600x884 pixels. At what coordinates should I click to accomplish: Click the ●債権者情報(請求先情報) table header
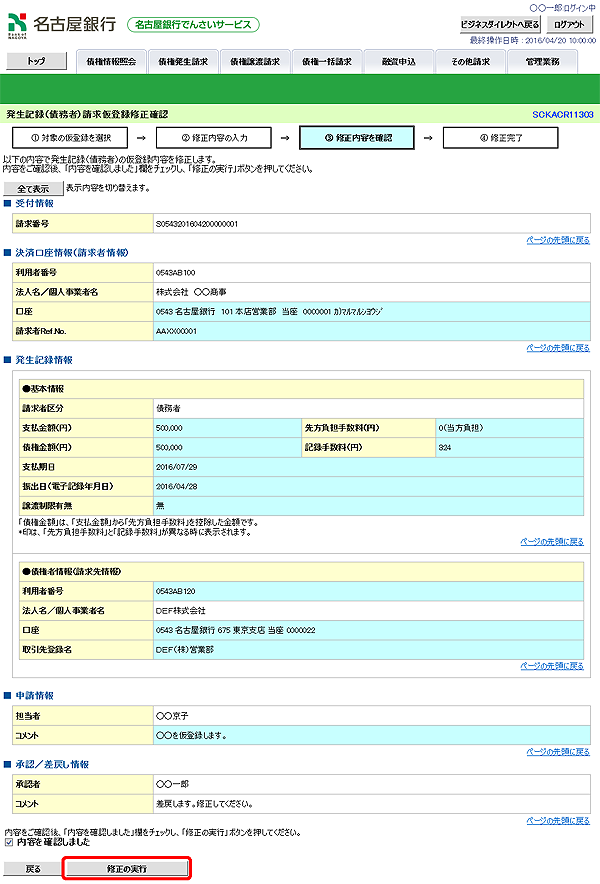(x=301, y=572)
